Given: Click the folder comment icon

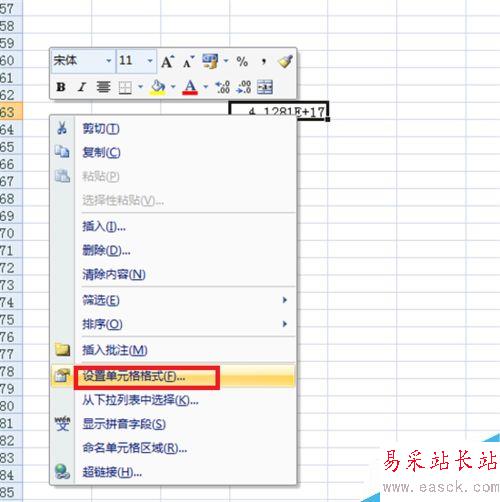Looking at the screenshot, I should [x=63, y=350].
